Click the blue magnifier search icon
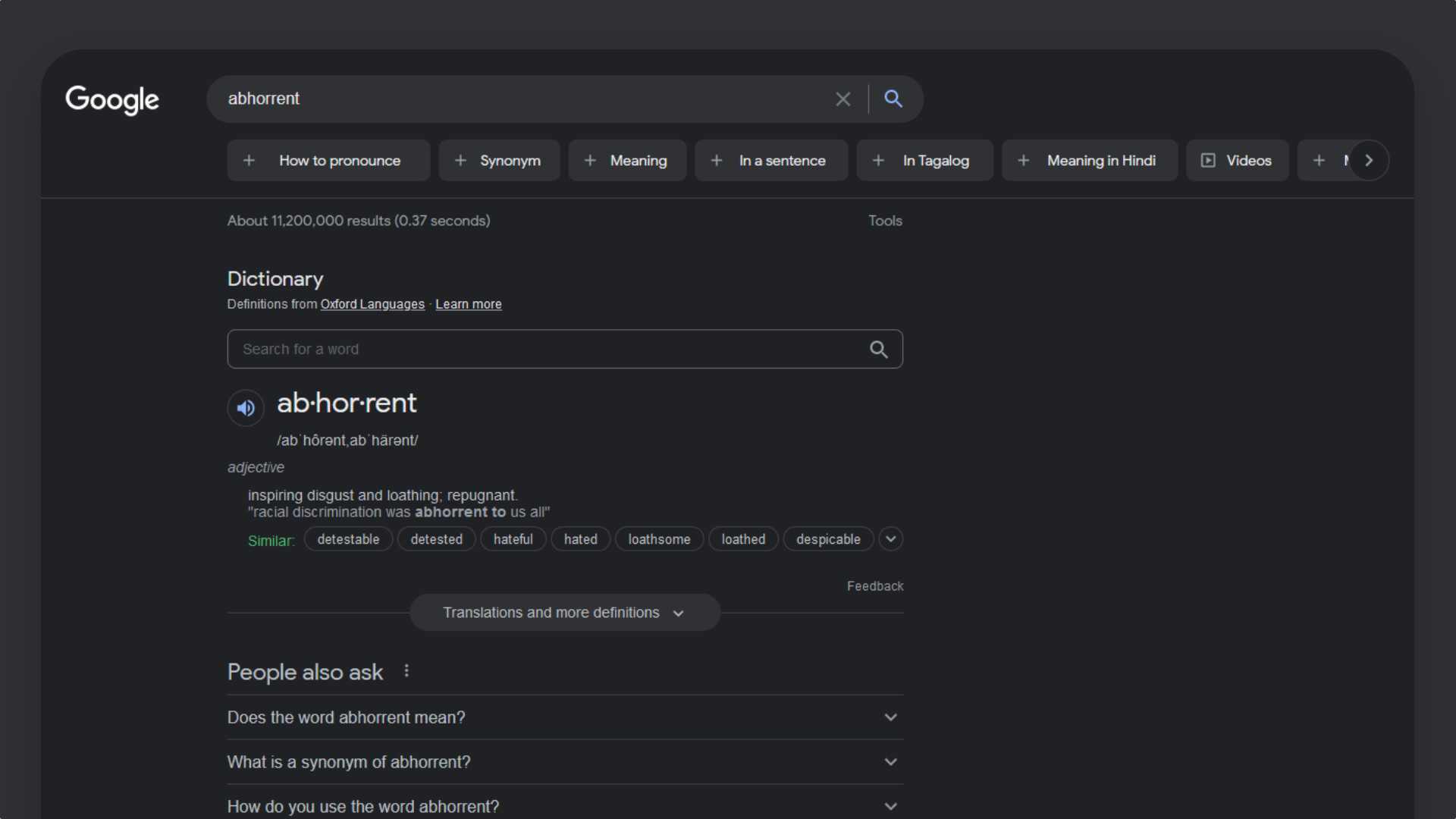This screenshot has width=1456, height=819. point(893,99)
